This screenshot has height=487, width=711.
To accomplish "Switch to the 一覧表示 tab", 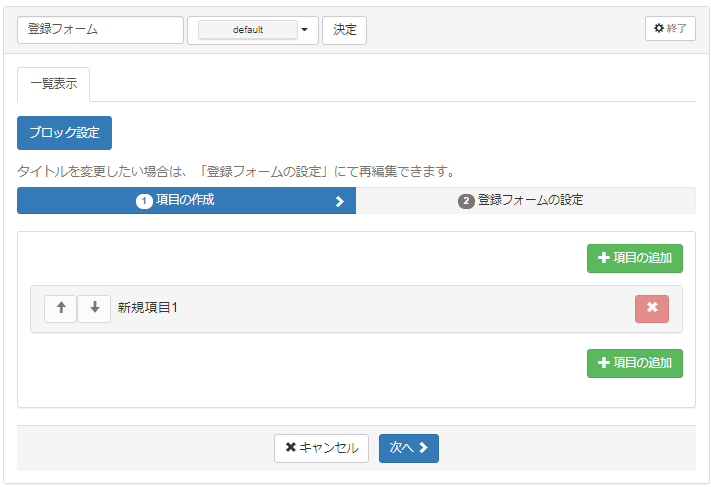I will 53,85.
